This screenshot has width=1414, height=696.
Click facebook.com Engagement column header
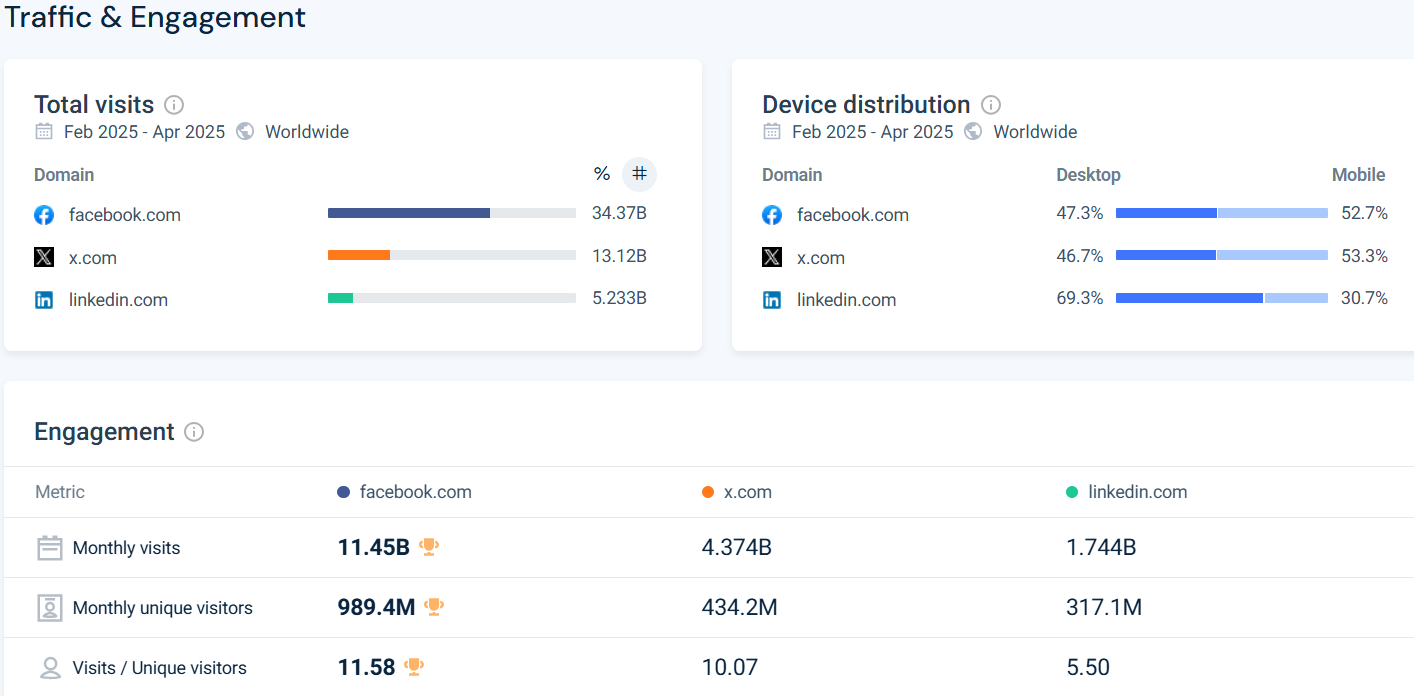(416, 492)
